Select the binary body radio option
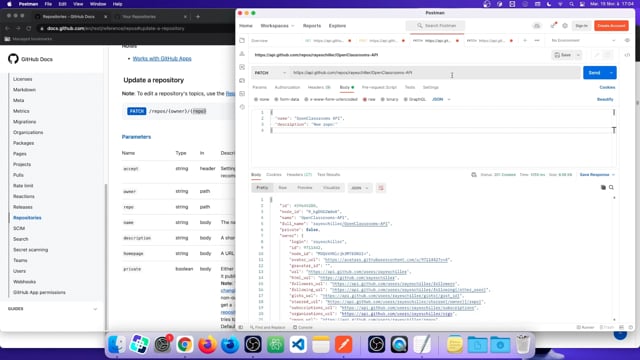 [x=389, y=99]
